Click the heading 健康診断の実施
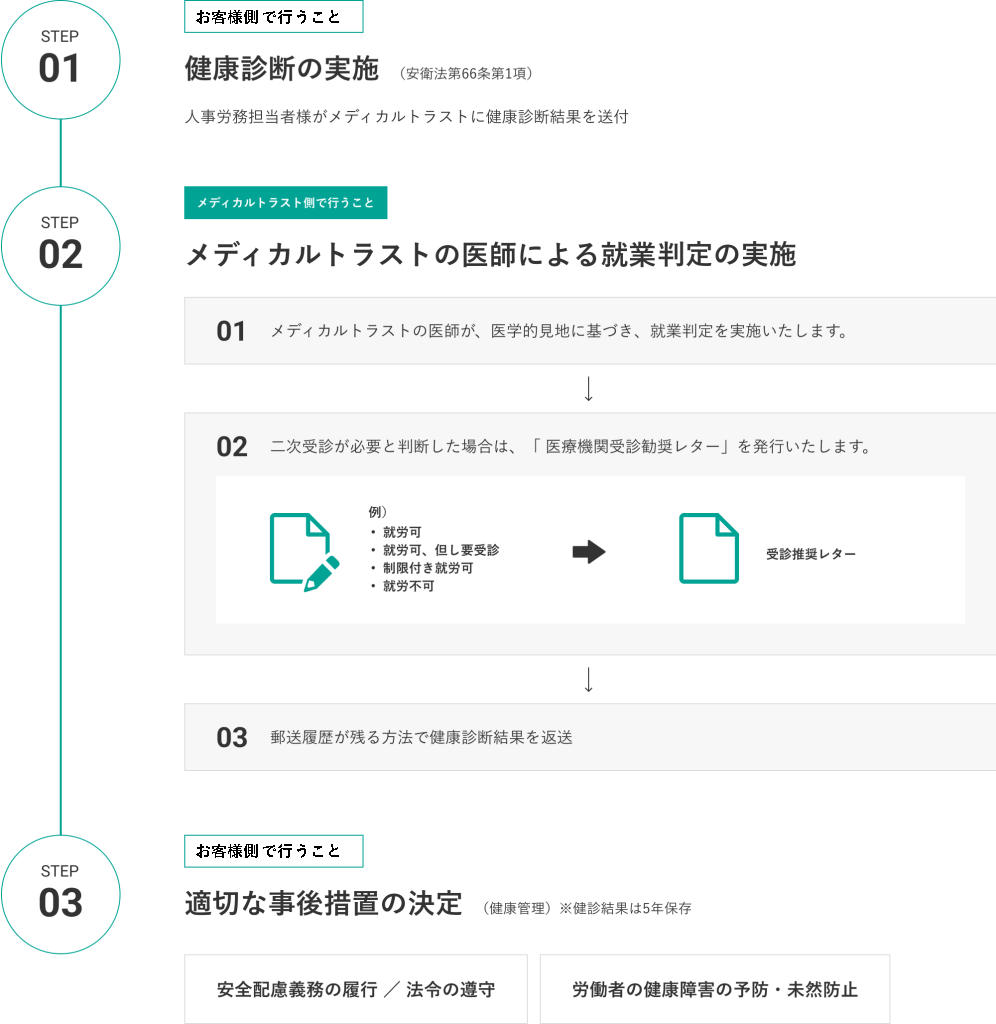996x1024 pixels. click(281, 69)
